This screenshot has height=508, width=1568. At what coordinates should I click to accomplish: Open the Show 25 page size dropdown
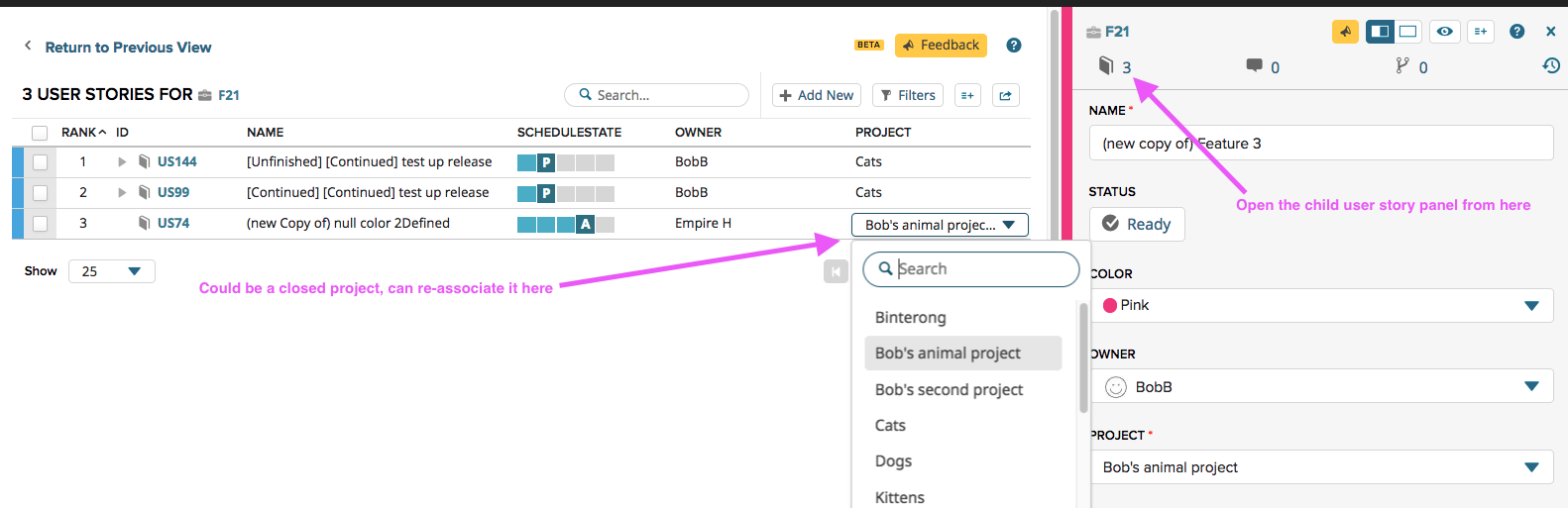point(111,271)
